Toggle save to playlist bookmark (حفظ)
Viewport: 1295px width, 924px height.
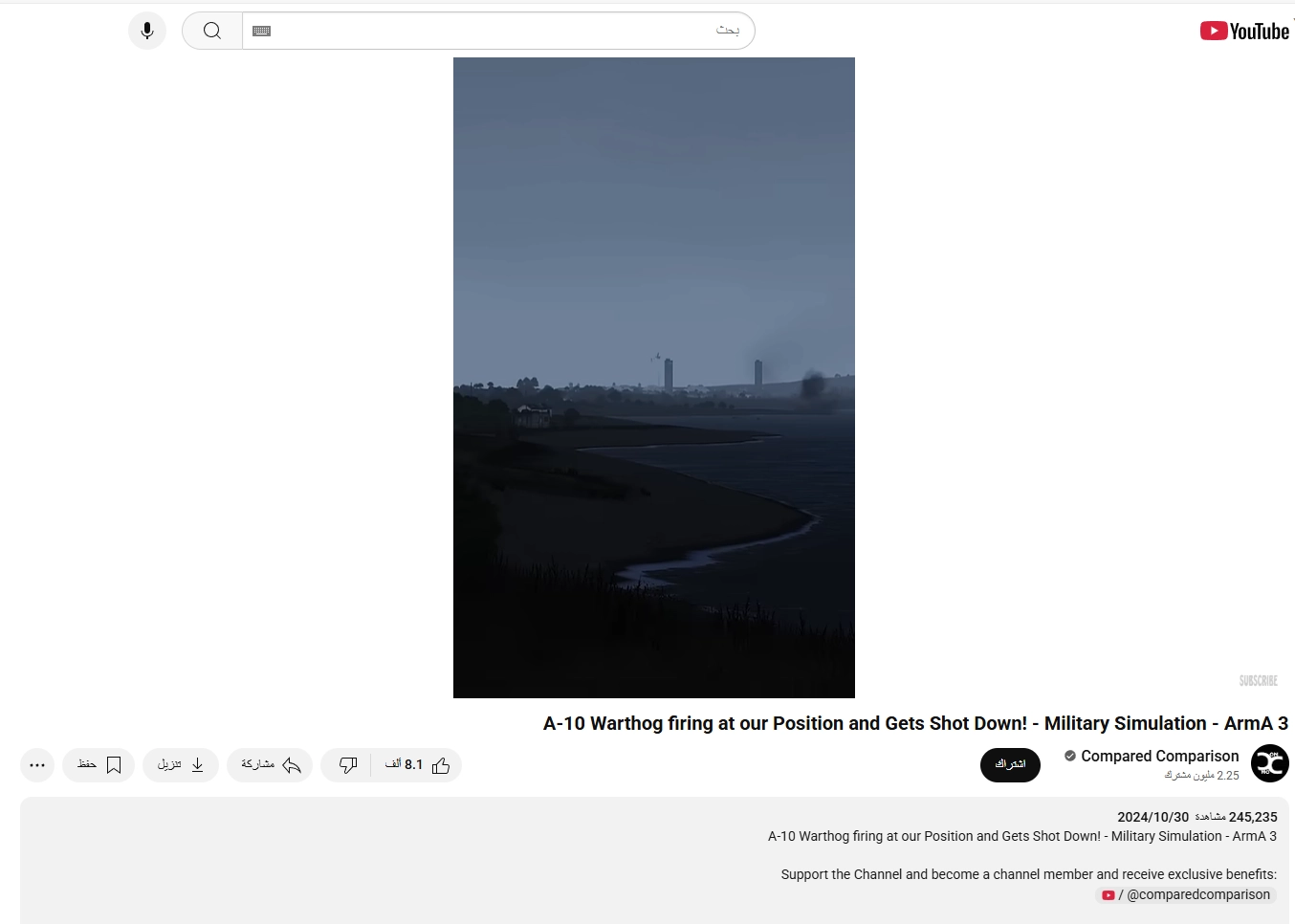[99, 765]
